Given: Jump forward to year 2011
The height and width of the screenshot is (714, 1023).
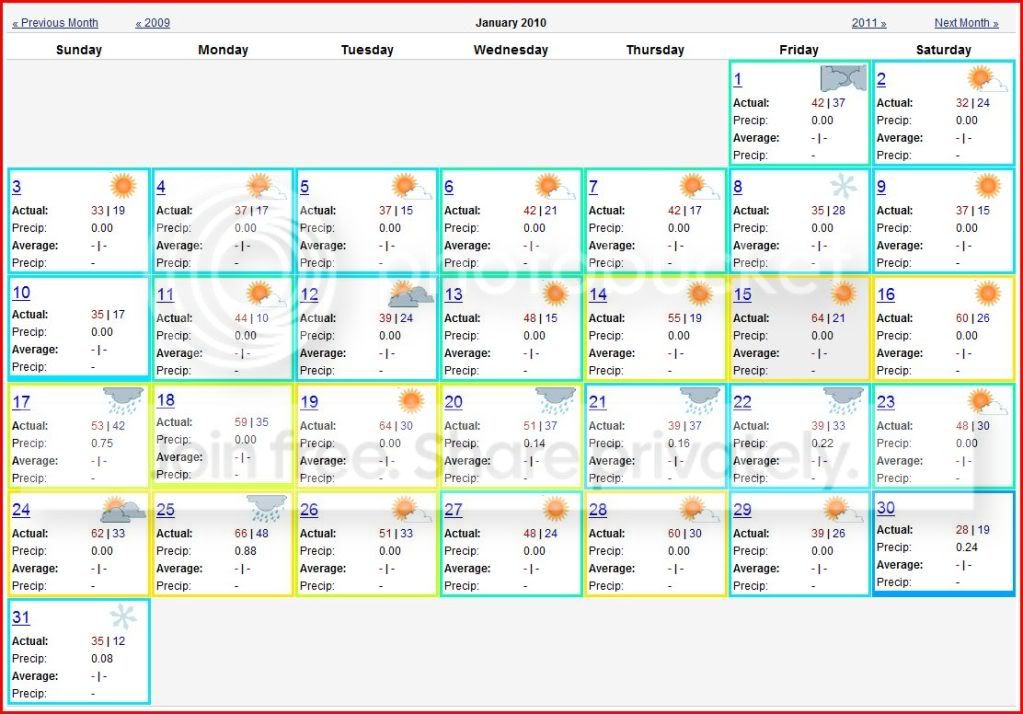Looking at the screenshot, I should (869, 23).
